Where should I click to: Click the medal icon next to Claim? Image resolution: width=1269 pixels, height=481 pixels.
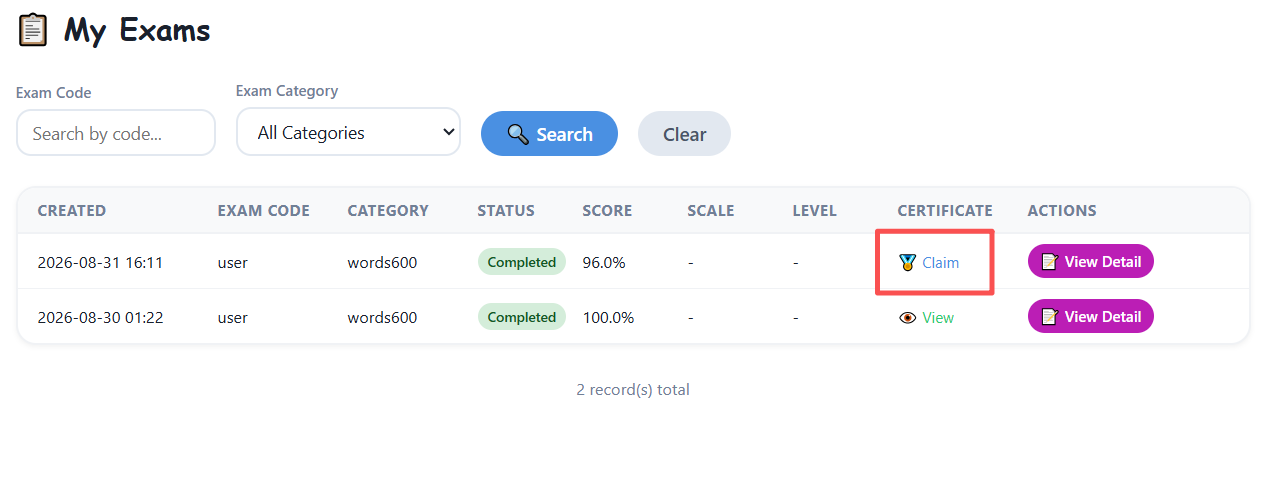click(x=907, y=263)
